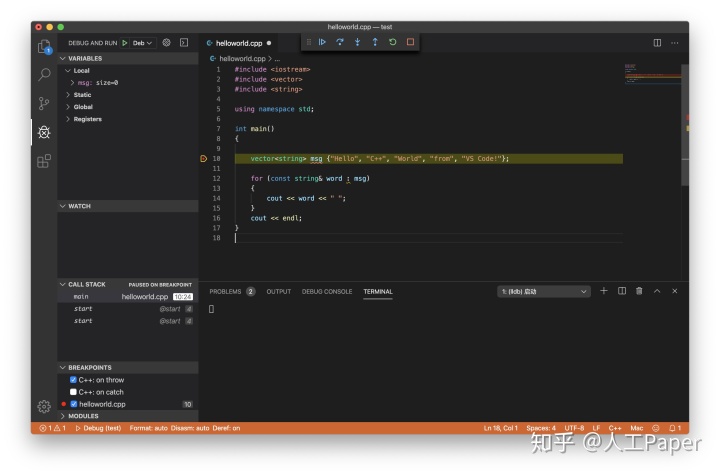Open the Search view in activity bar
The height and width of the screenshot is (475, 720).
click(44, 74)
